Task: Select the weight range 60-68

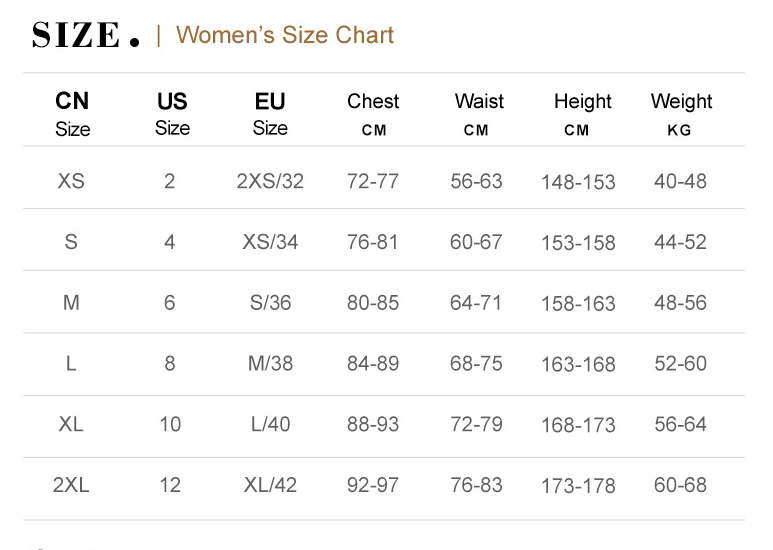Action: click(x=680, y=485)
